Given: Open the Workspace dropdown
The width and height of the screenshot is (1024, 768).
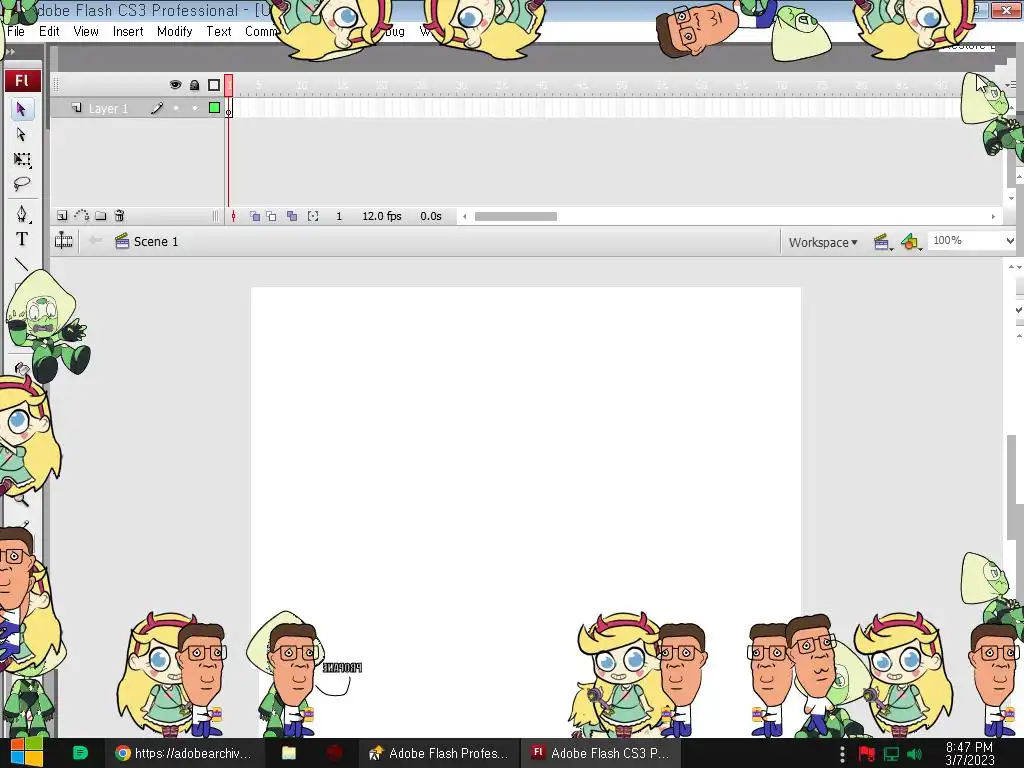Looking at the screenshot, I should coord(823,242).
